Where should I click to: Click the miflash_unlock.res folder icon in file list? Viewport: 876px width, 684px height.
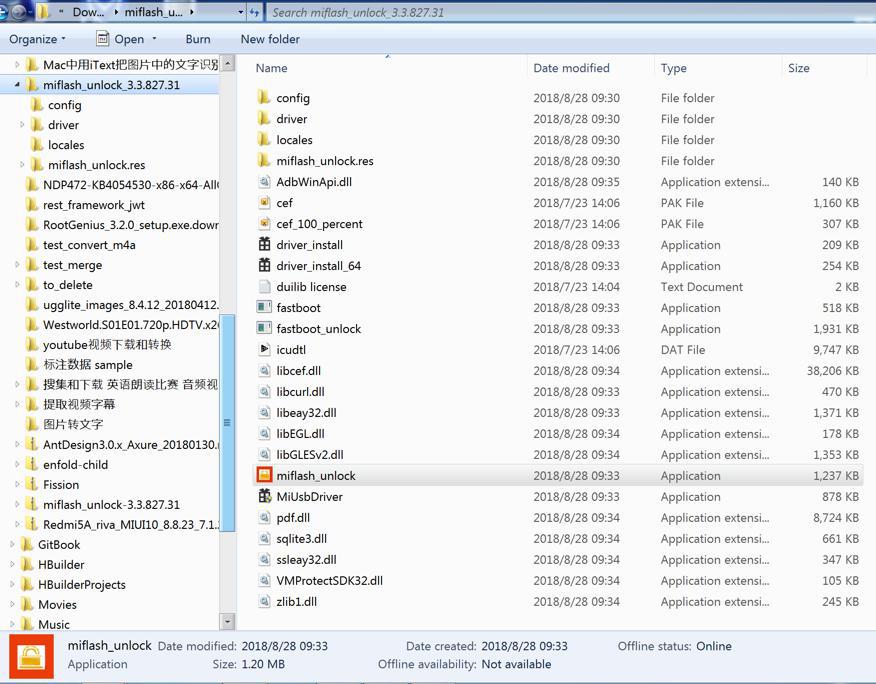pyautogui.click(x=264, y=161)
